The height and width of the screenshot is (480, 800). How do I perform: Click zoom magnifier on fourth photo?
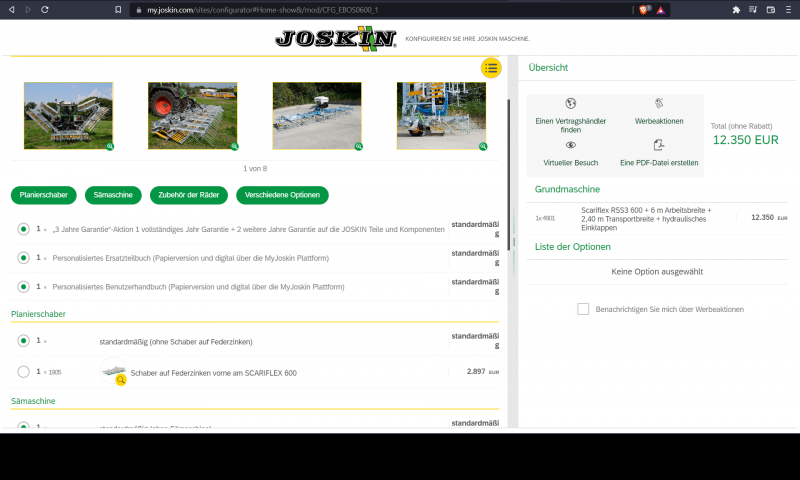[x=483, y=146]
